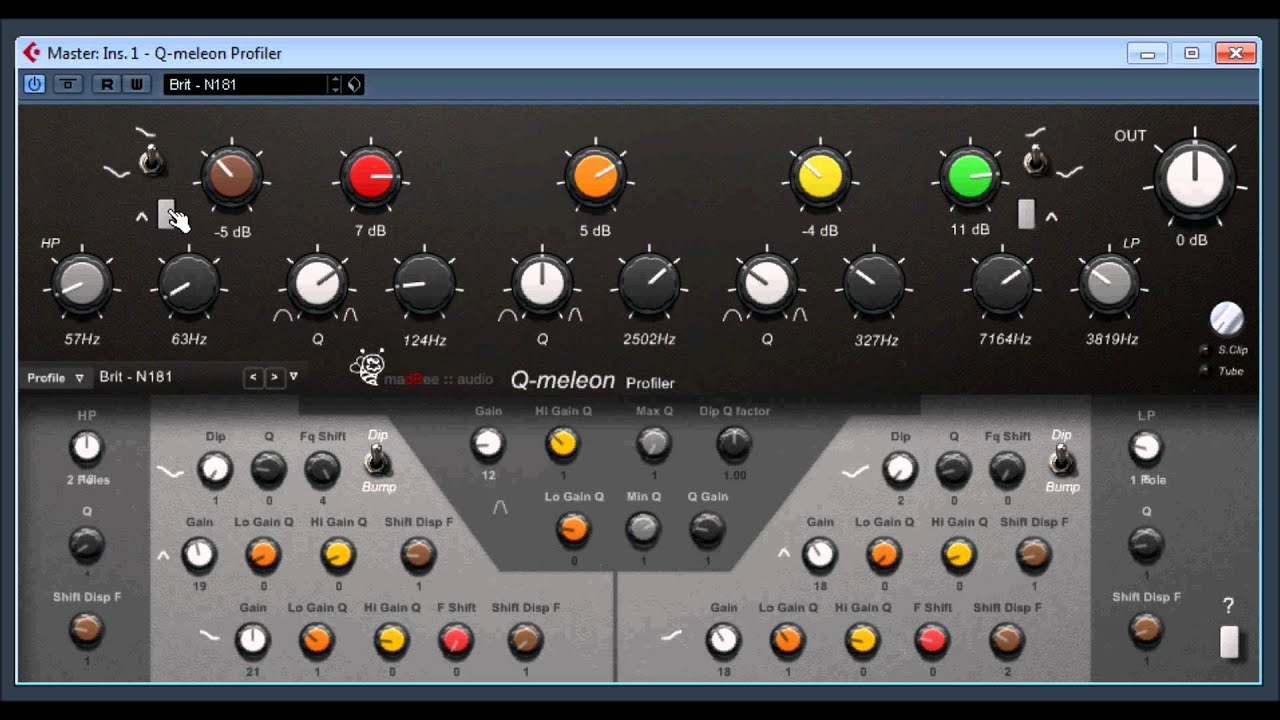Enable Write automation W button

point(136,84)
